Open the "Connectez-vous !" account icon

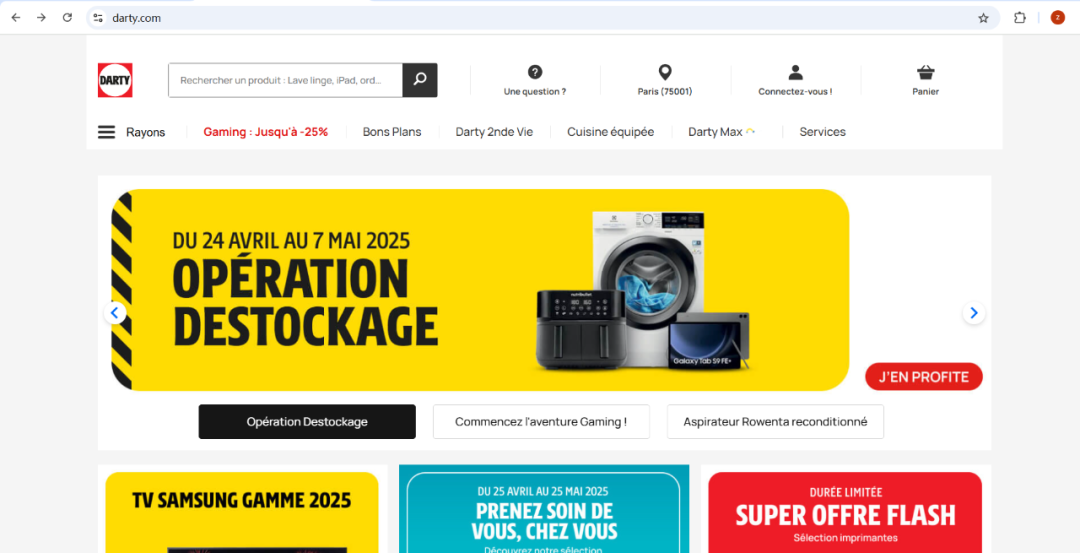tap(796, 72)
